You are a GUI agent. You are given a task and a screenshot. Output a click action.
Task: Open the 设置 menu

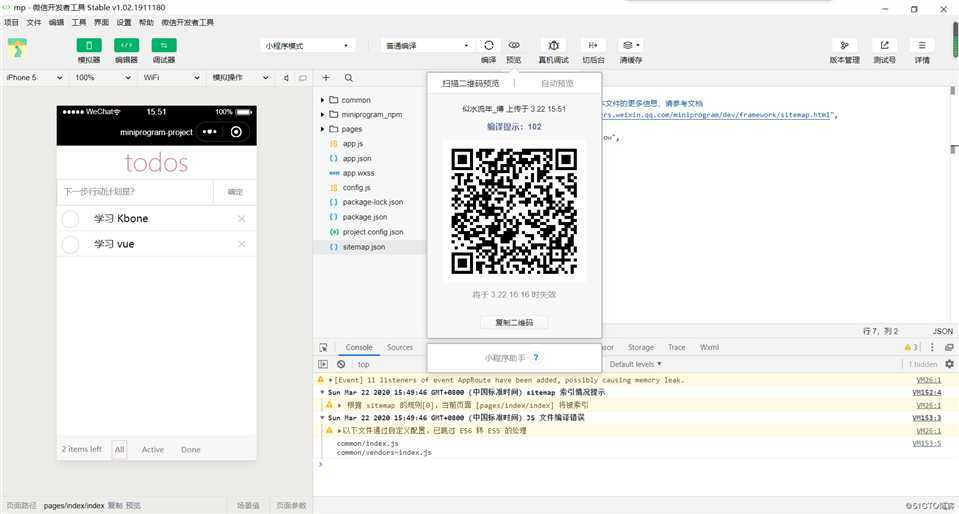pyautogui.click(x=124, y=23)
